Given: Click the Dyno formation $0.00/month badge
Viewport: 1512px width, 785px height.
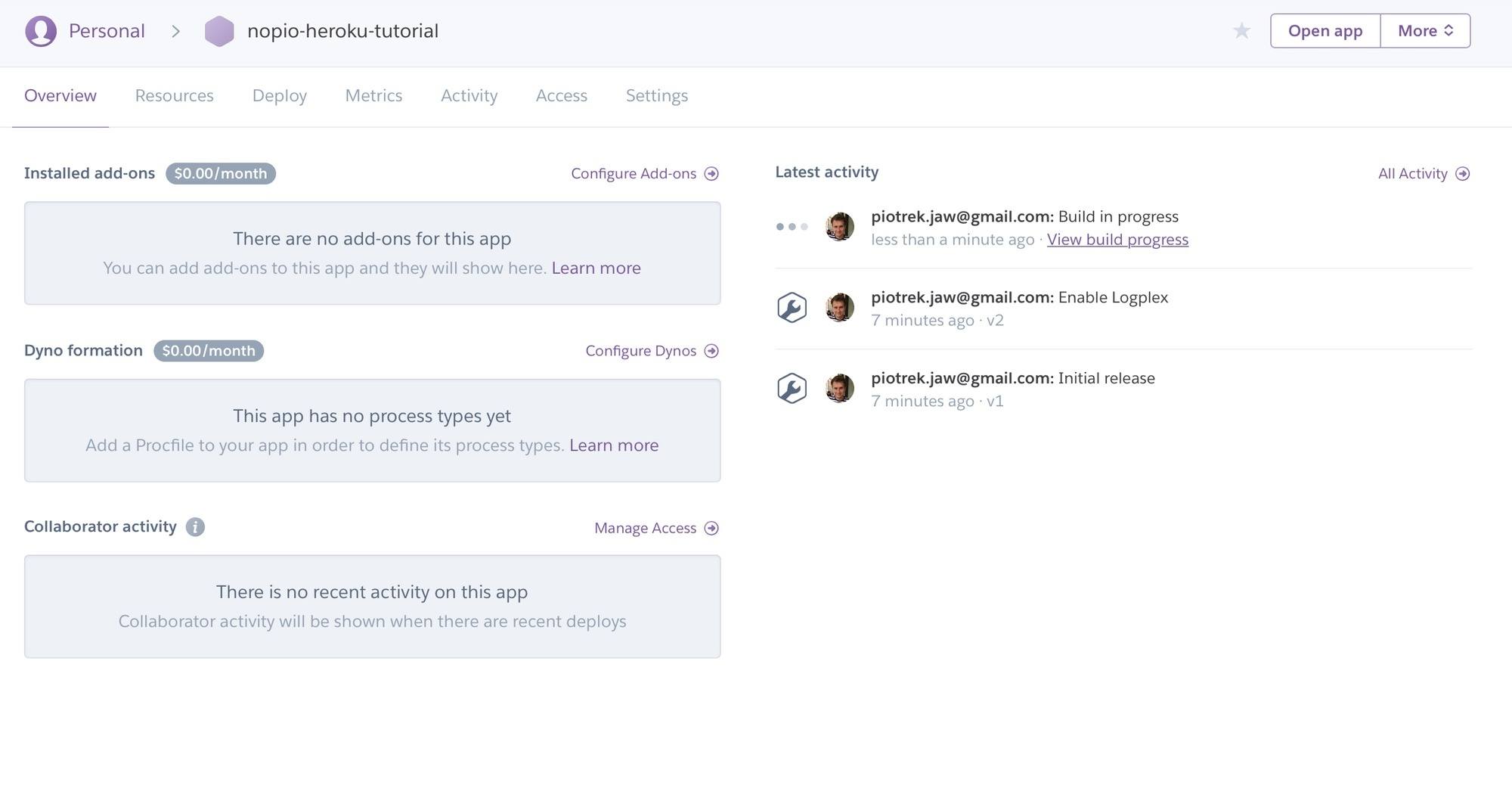Looking at the screenshot, I should click(209, 351).
